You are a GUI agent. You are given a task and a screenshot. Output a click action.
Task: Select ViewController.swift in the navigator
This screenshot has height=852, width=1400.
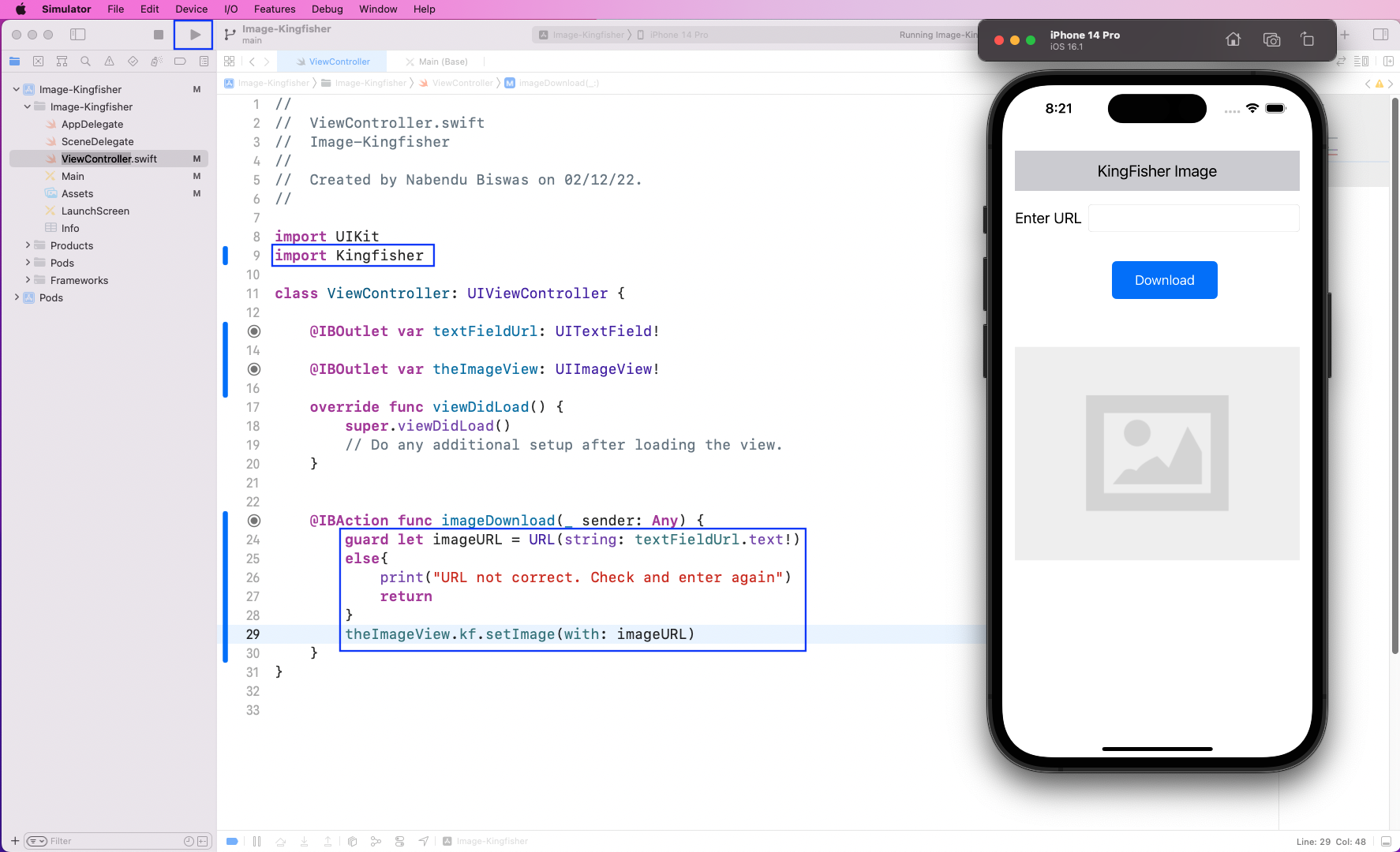click(x=109, y=159)
